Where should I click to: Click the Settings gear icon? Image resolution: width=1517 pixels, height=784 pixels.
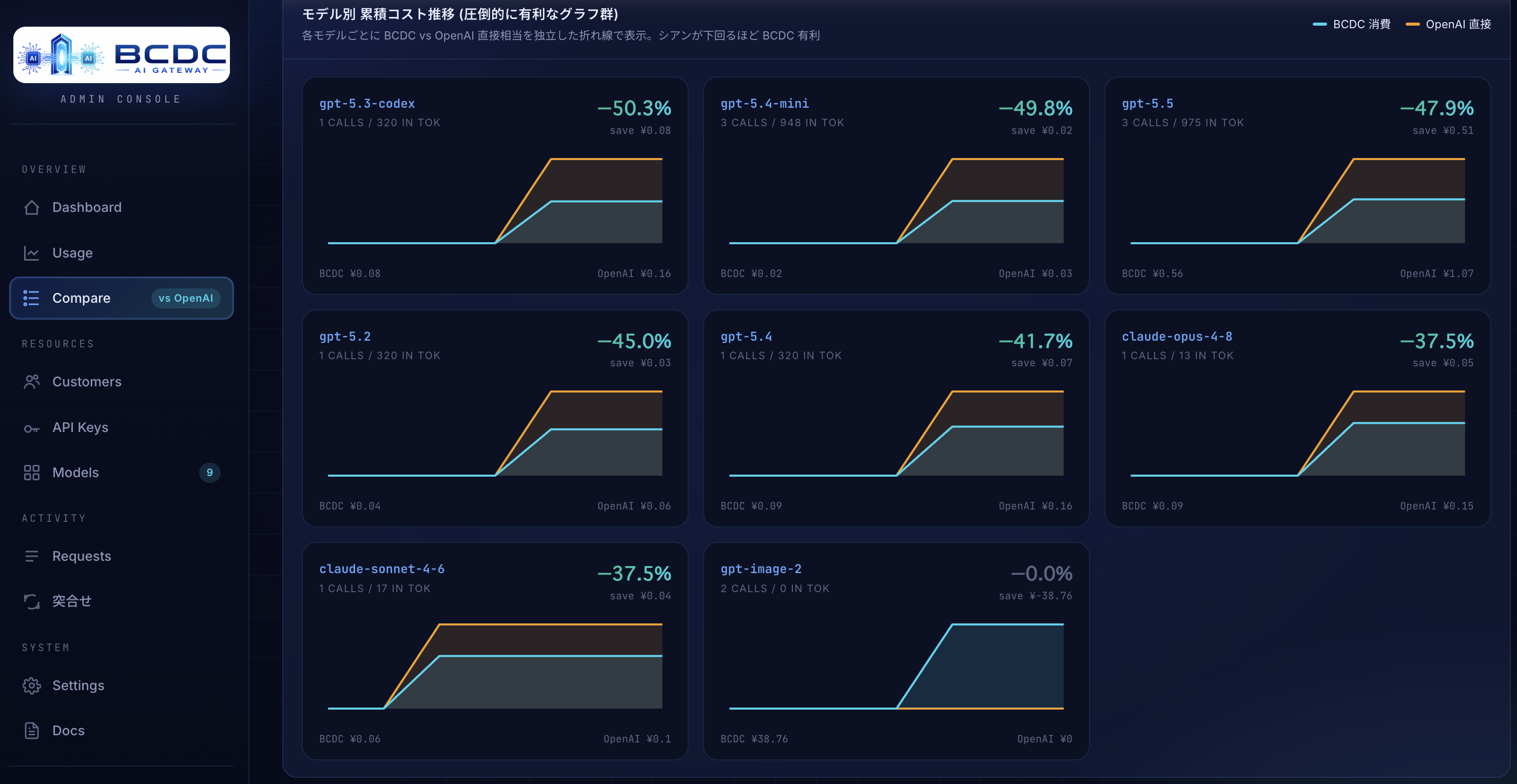pos(32,685)
